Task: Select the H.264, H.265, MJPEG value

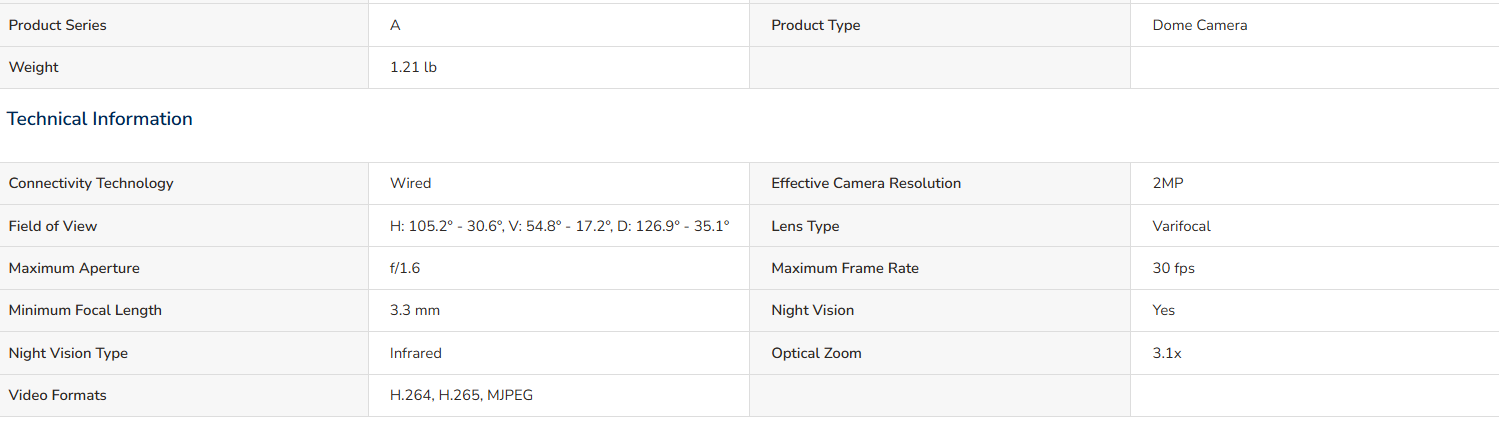Action: [461, 395]
